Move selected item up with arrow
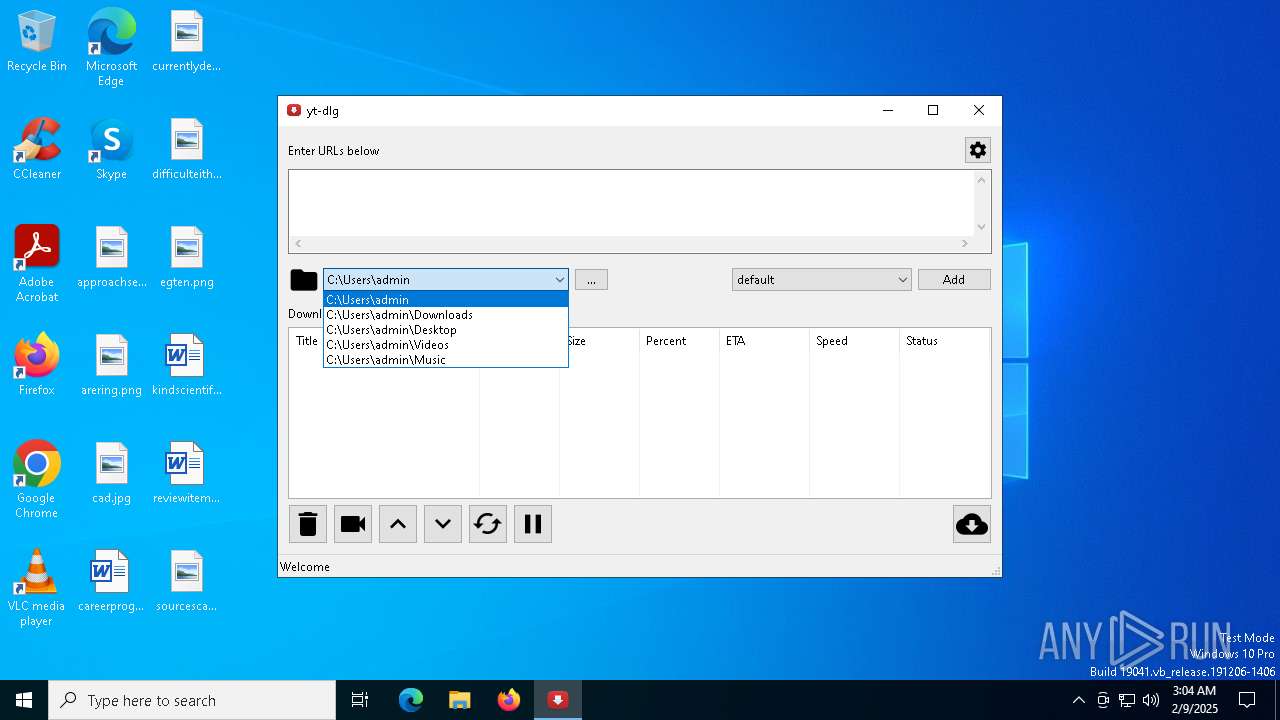1280x720 pixels. 398,524
